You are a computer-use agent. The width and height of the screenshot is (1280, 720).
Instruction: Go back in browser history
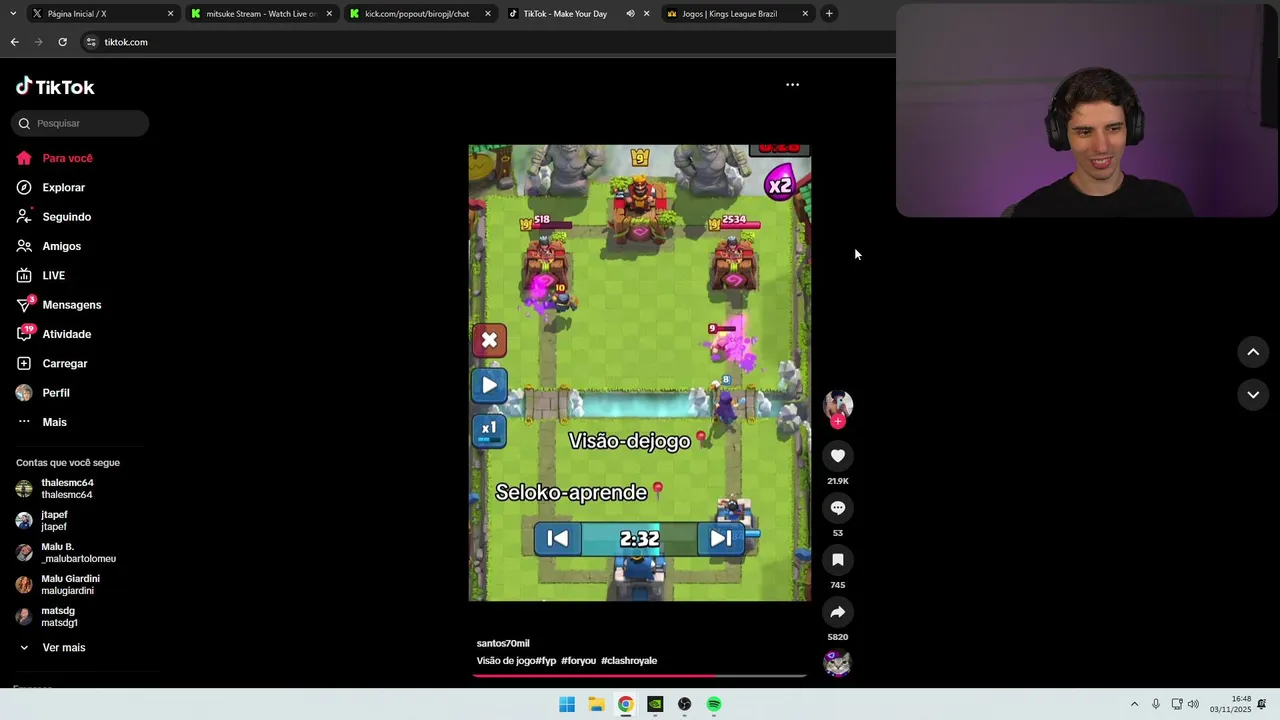tap(14, 42)
